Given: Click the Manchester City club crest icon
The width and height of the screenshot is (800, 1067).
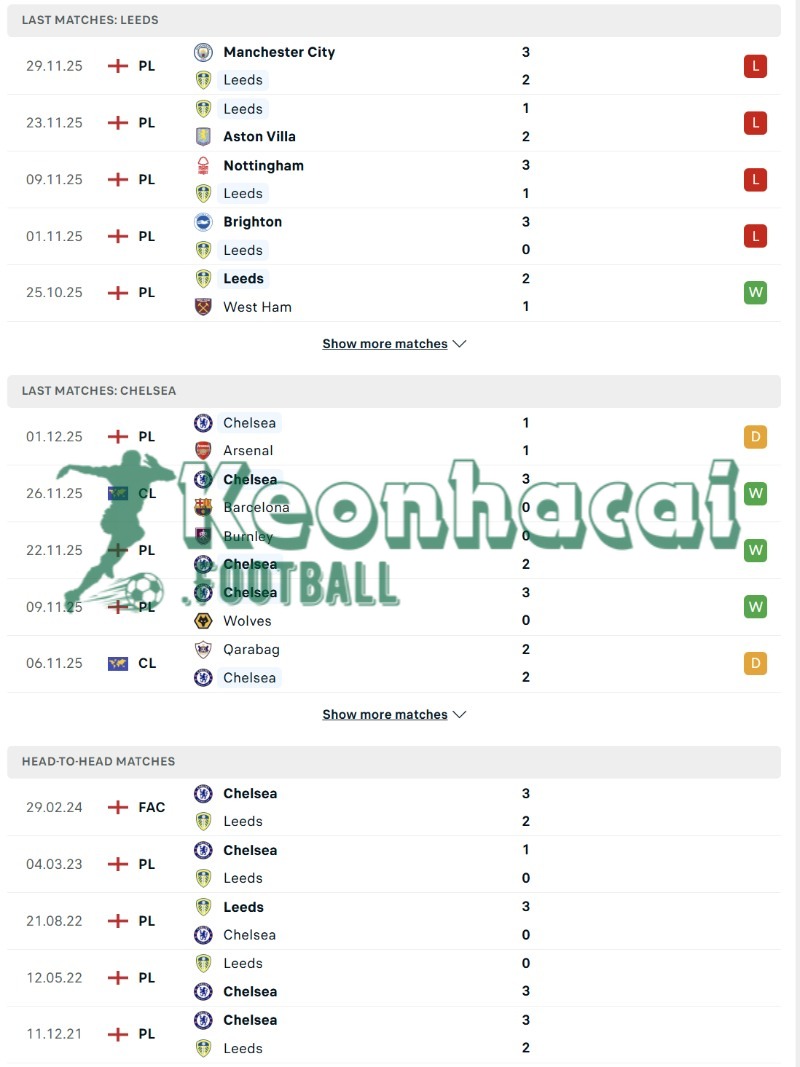Looking at the screenshot, I should point(203,52).
